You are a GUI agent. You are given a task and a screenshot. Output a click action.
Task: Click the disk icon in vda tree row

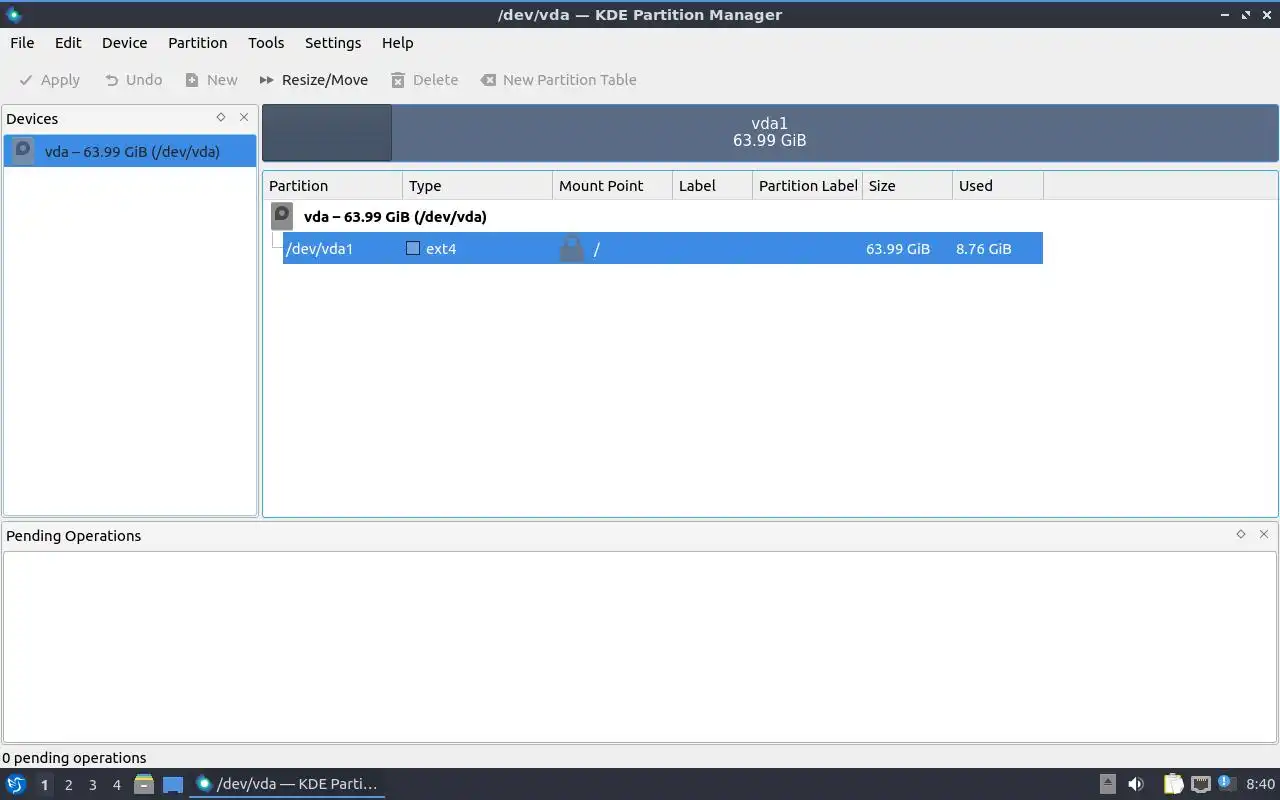282,216
